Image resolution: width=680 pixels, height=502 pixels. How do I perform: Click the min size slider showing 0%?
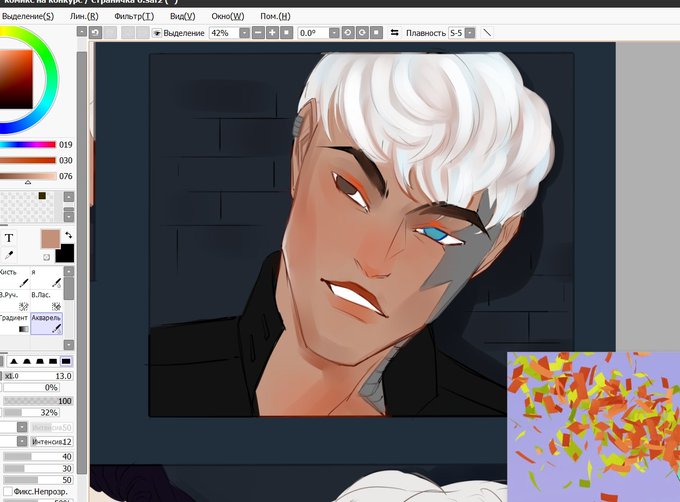pyautogui.click(x=31, y=388)
